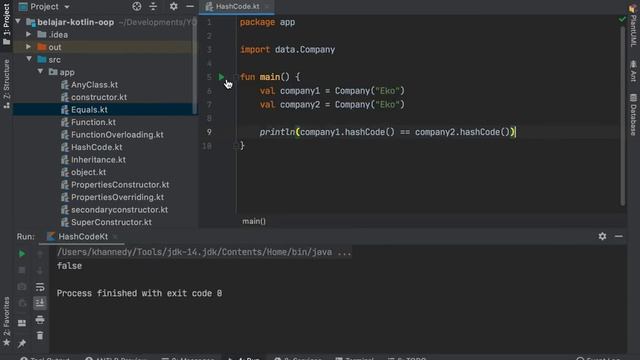This screenshot has width=640, height=360.
Task: Collapse all in Project panel
Action: 153,7
